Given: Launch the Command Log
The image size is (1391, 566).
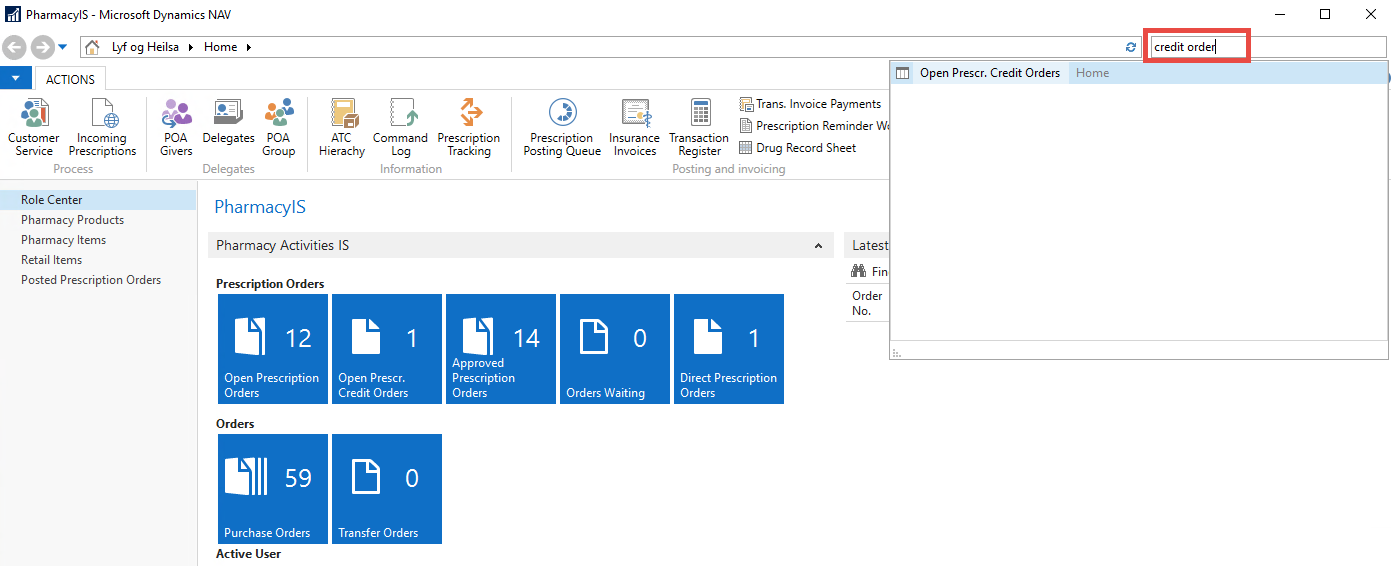Looking at the screenshot, I should (400, 127).
